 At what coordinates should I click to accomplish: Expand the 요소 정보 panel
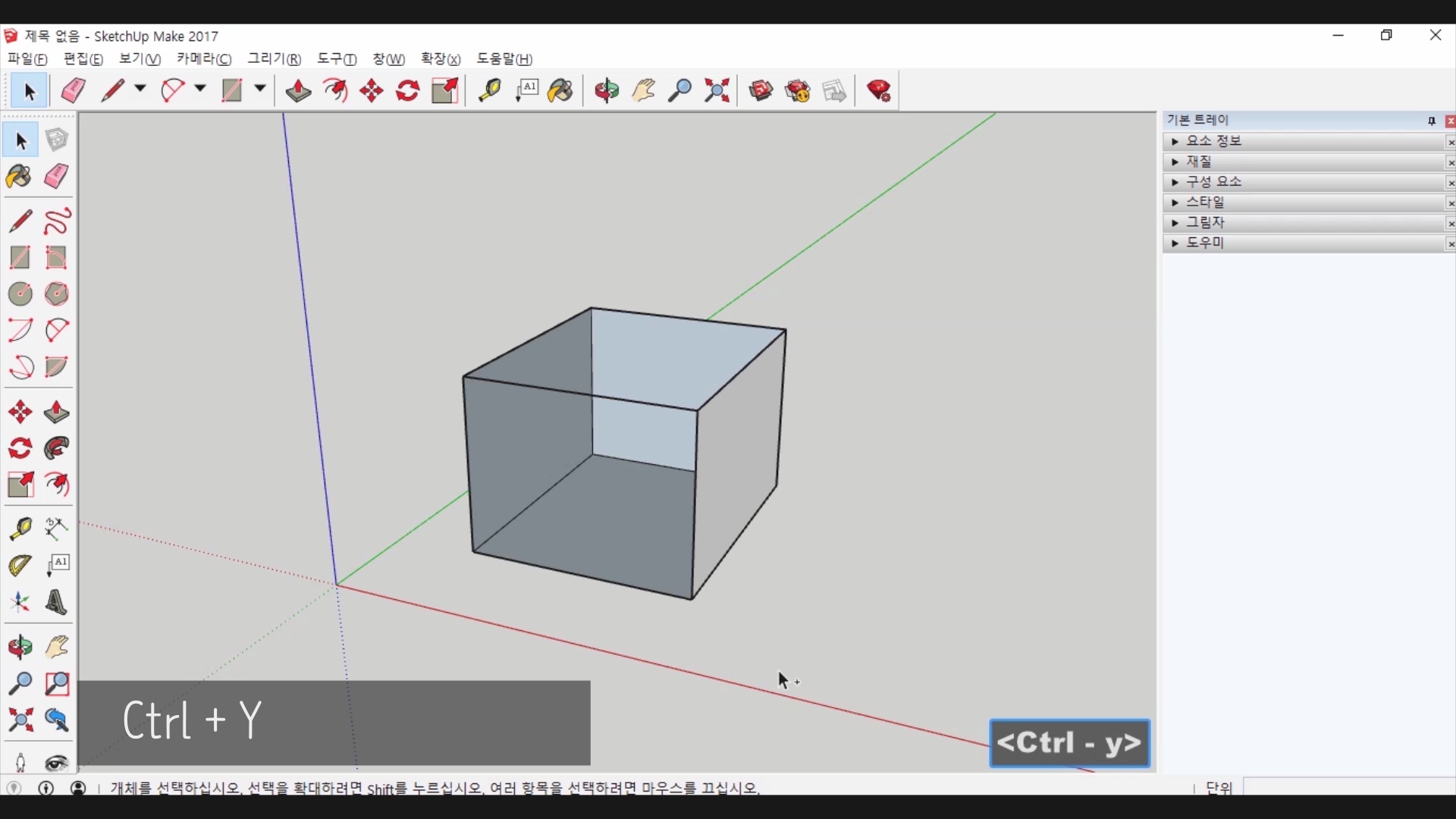tap(1175, 142)
